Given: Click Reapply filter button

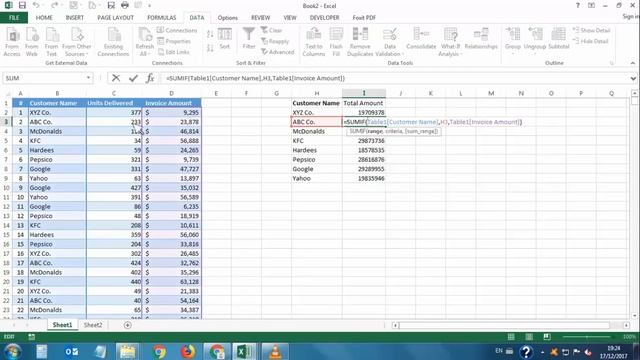Looking at the screenshot, I should tap(275, 41).
